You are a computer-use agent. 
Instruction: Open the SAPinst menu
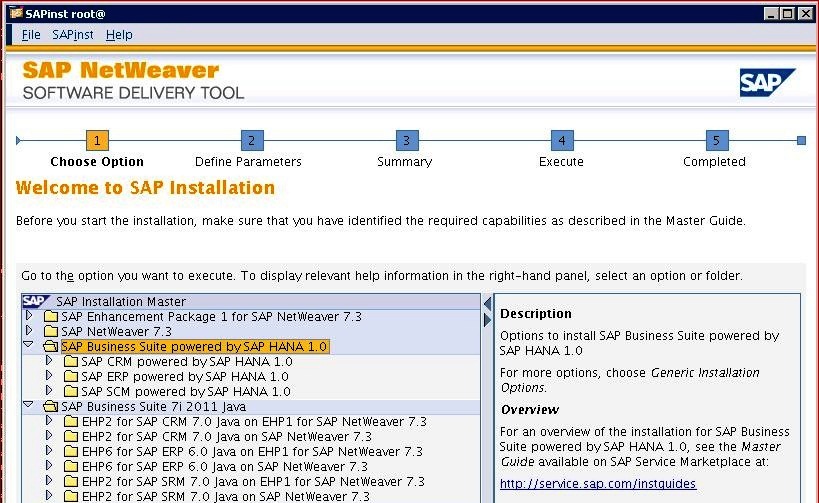click(x=73, y=35)
